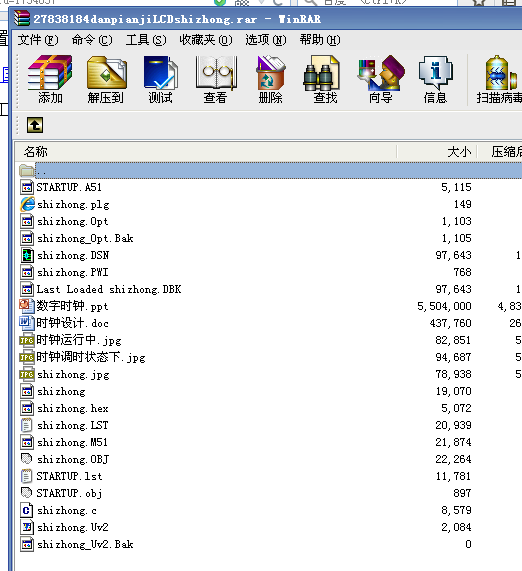Click the 解压到 (Extract to) toolbar icon

click(x=106, y=73)
